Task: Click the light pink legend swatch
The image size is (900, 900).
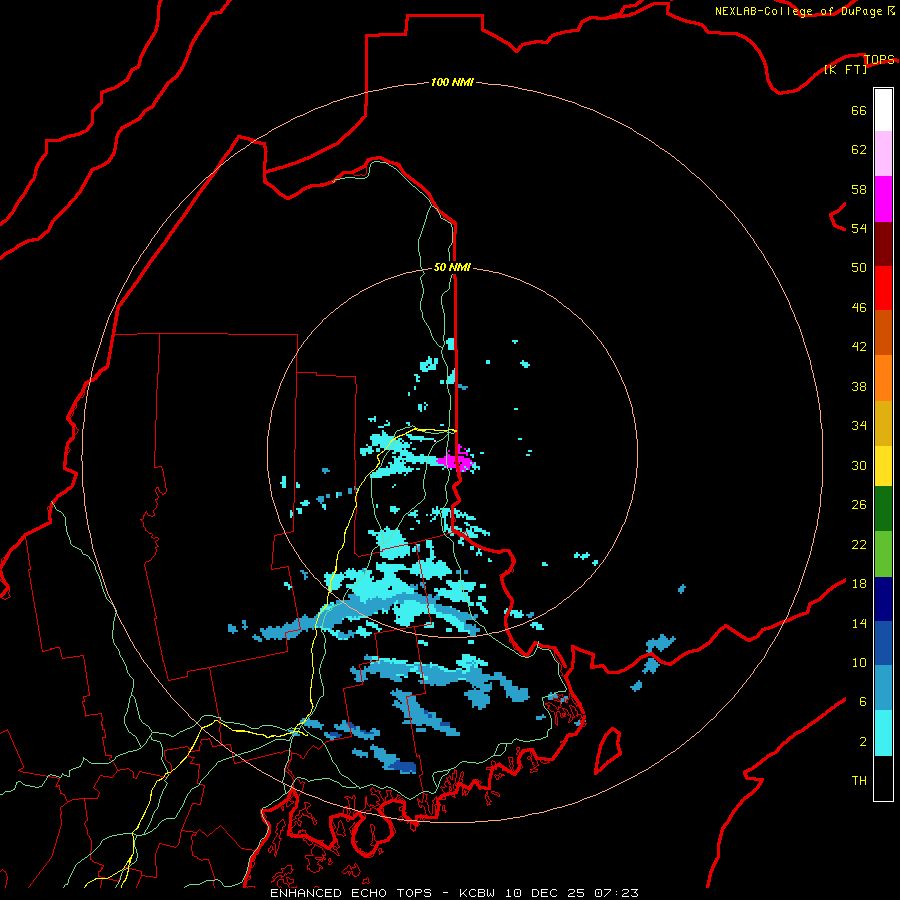Action: (x=883, y=154)
